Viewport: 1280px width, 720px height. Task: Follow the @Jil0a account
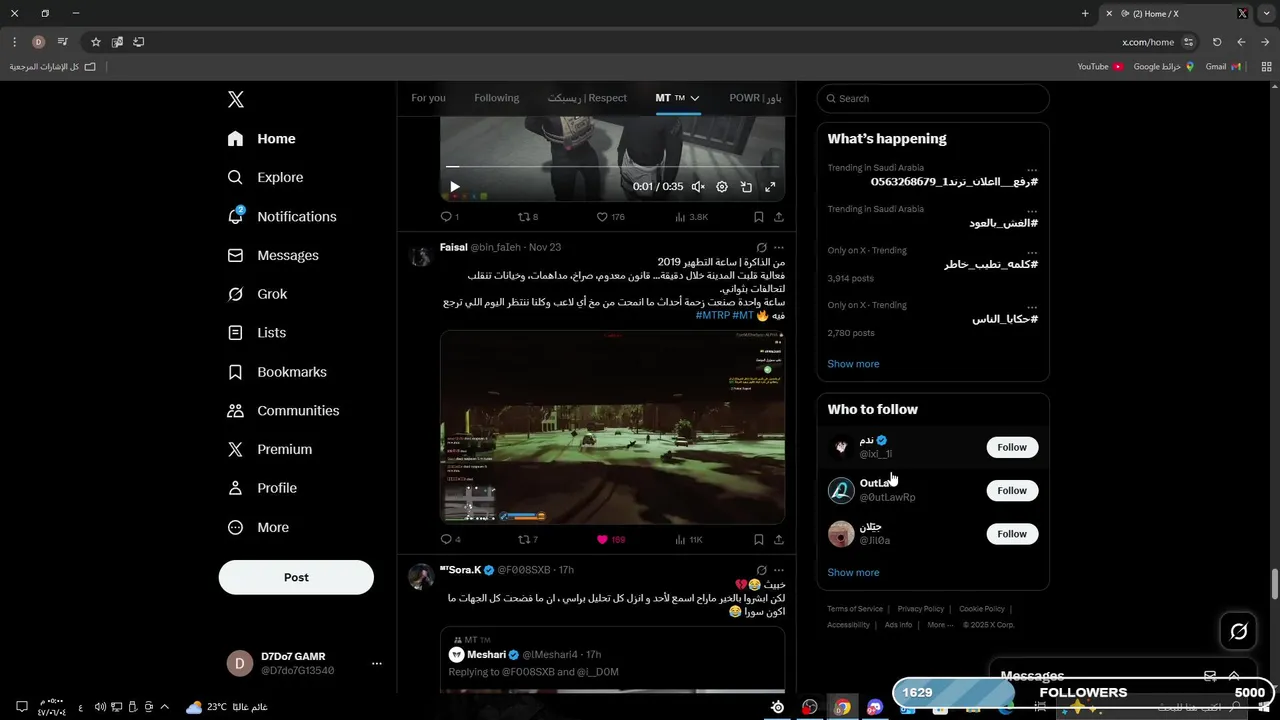1012,534
